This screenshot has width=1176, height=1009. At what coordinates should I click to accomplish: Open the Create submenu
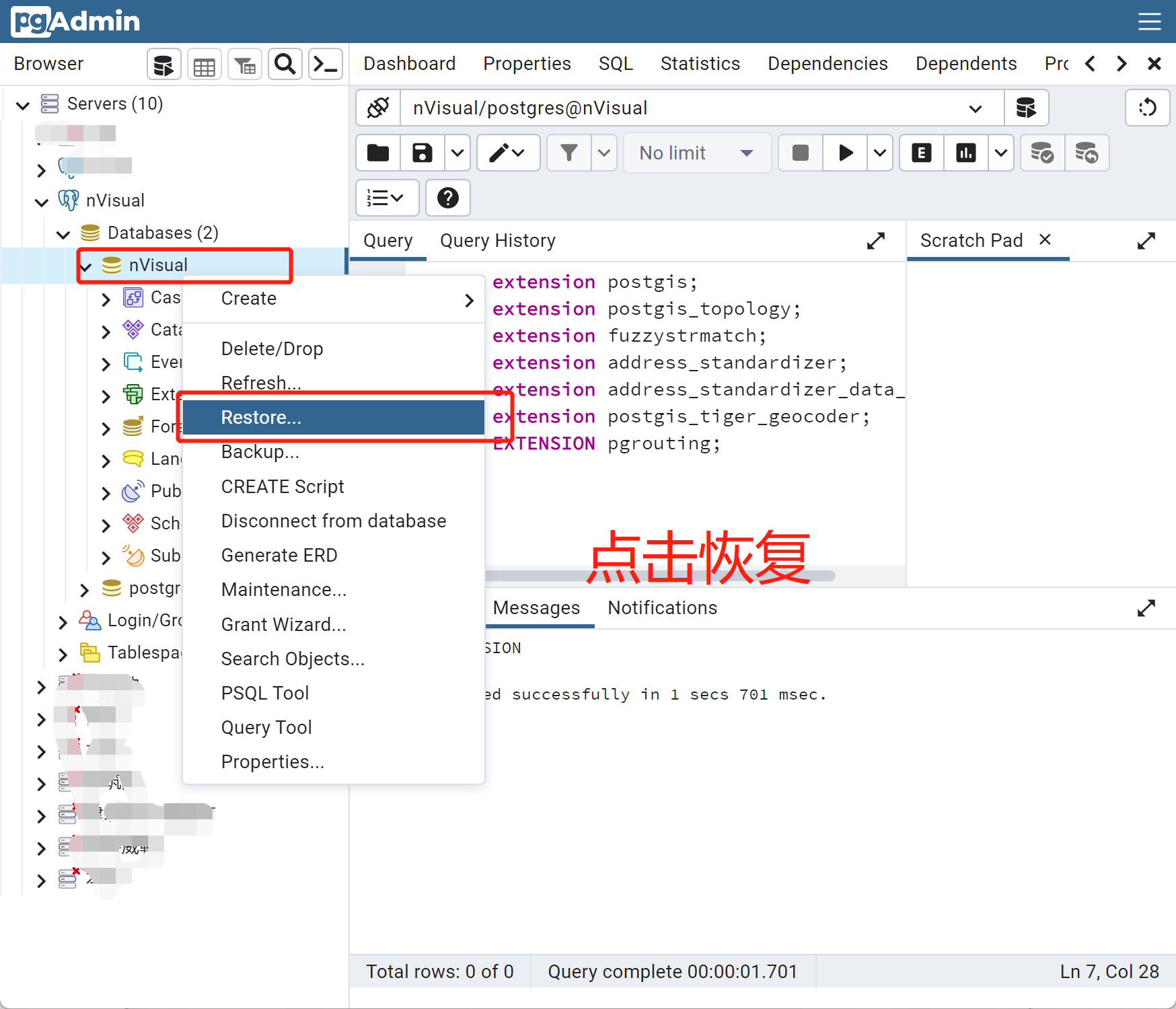tap(334, 299)
